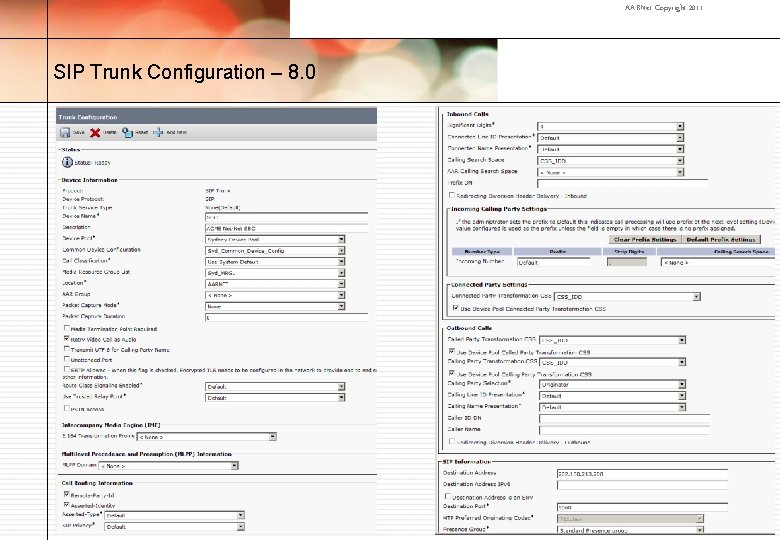The height and width of the screenshot is (540, 780).
Task: Click the Save toolbar label
Action: [79, 133]
